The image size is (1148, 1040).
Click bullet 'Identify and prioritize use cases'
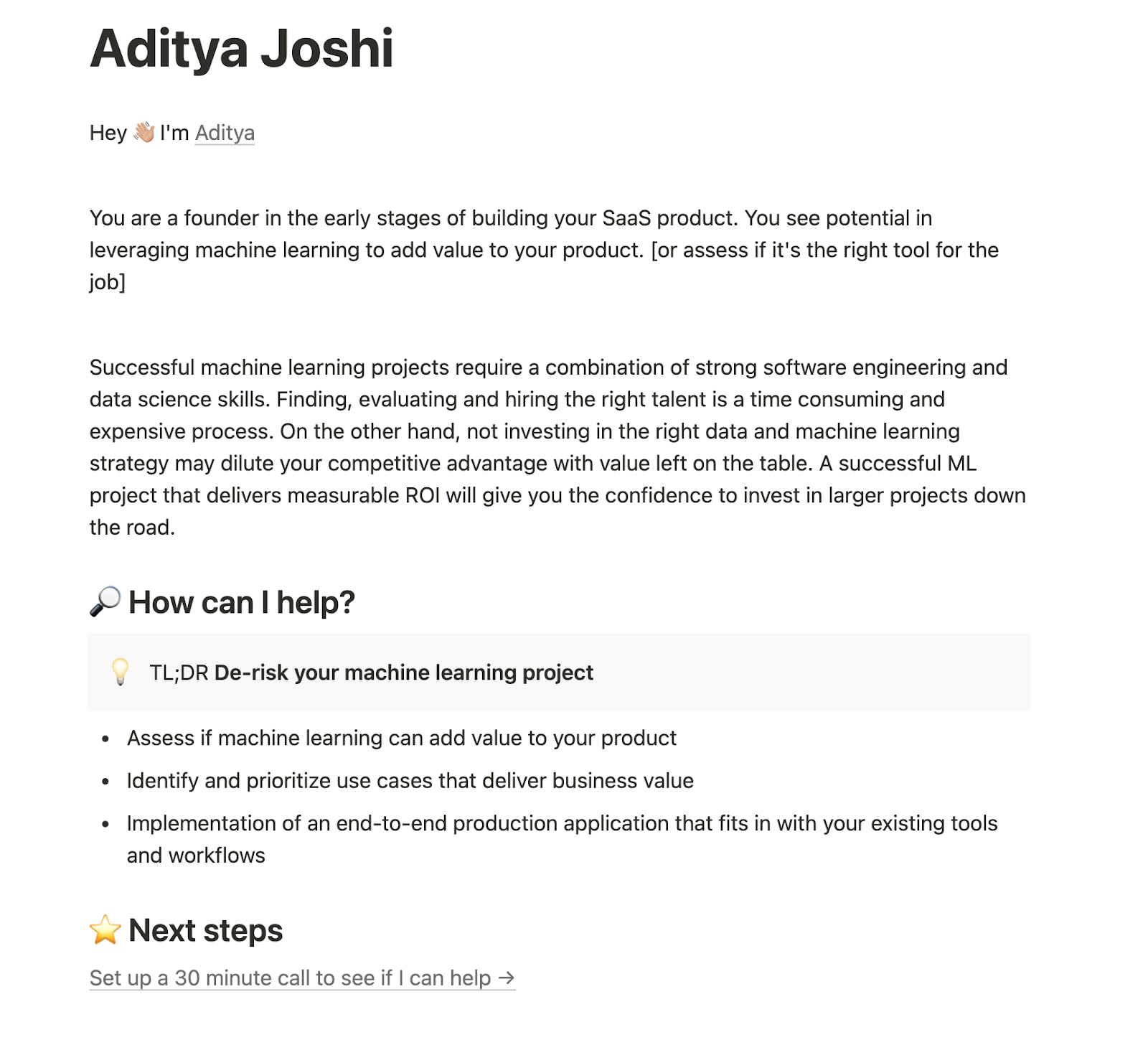point(410,780)
